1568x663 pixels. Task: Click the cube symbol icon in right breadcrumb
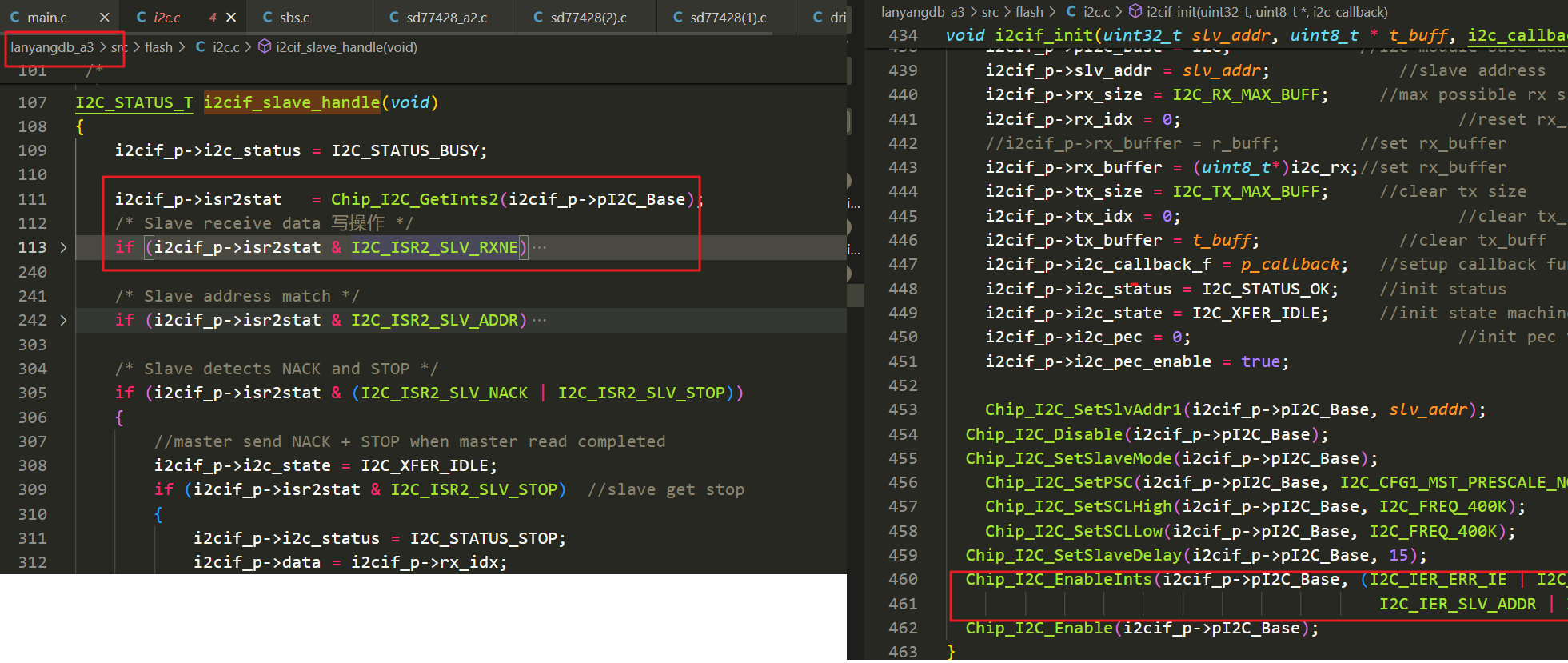[x=1135, y=12]
